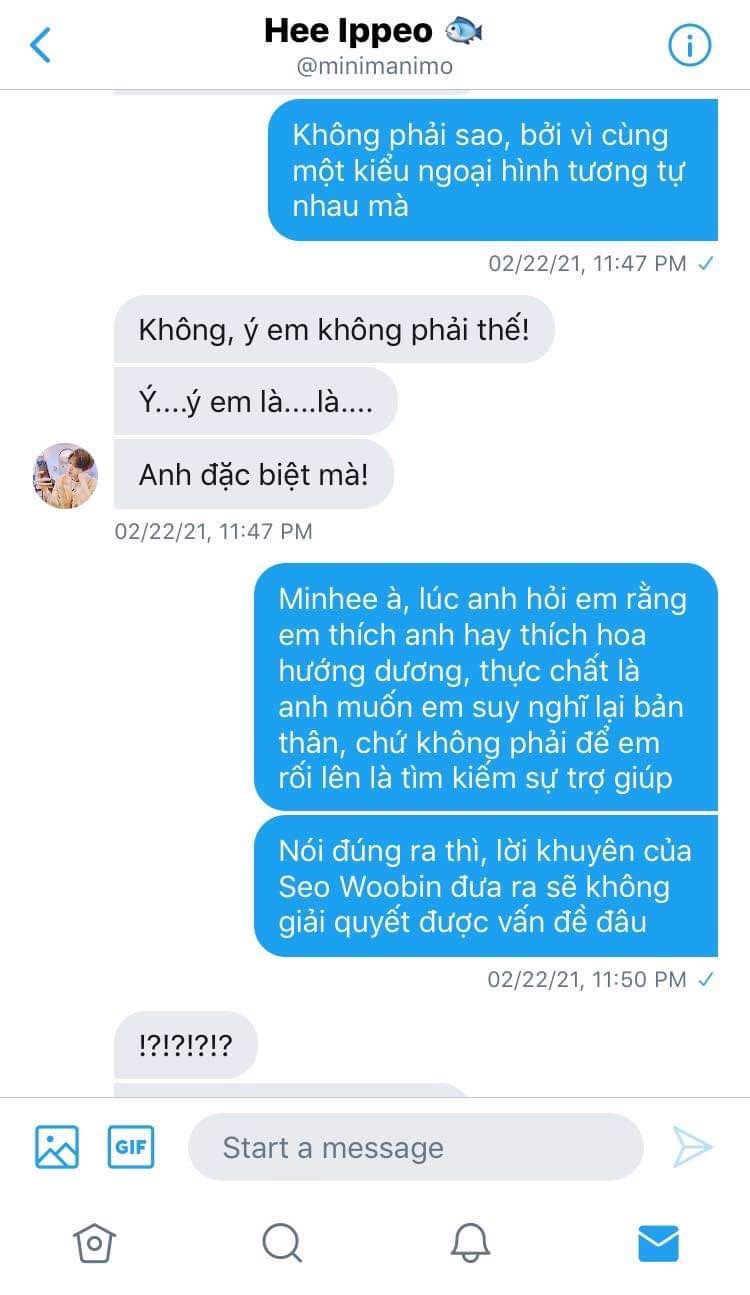Select the blue message starting "Minhee à"

click(x=486, y=687)
